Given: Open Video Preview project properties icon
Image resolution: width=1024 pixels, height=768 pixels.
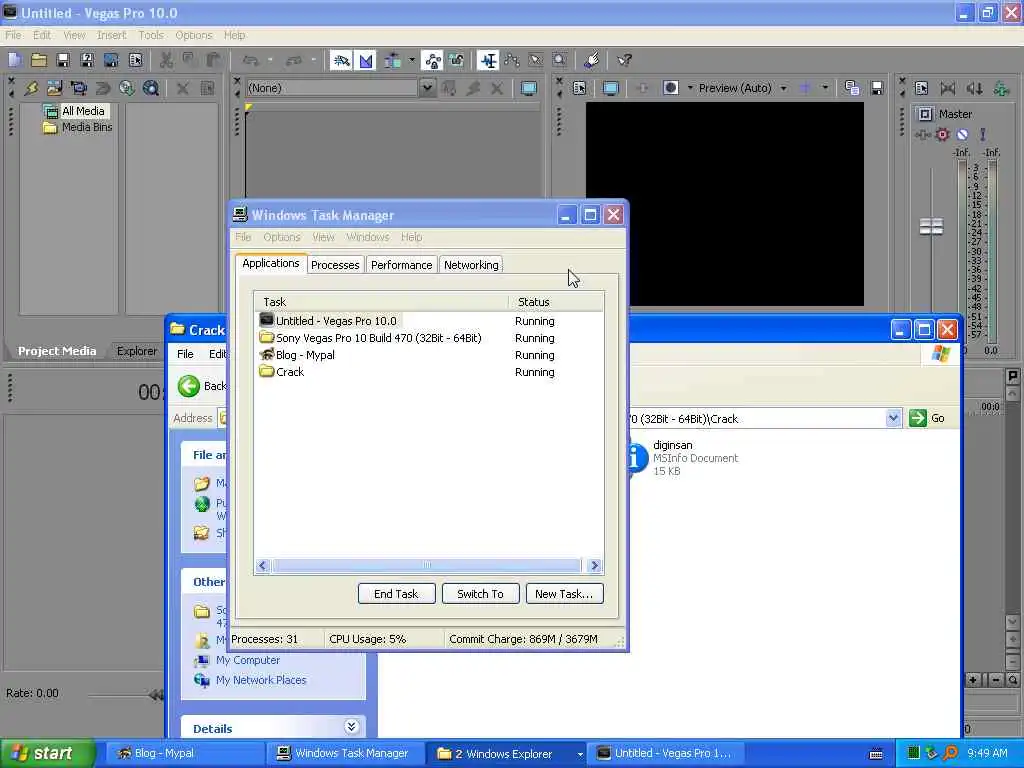Looking at the screenshot, I should click(579, 88).
